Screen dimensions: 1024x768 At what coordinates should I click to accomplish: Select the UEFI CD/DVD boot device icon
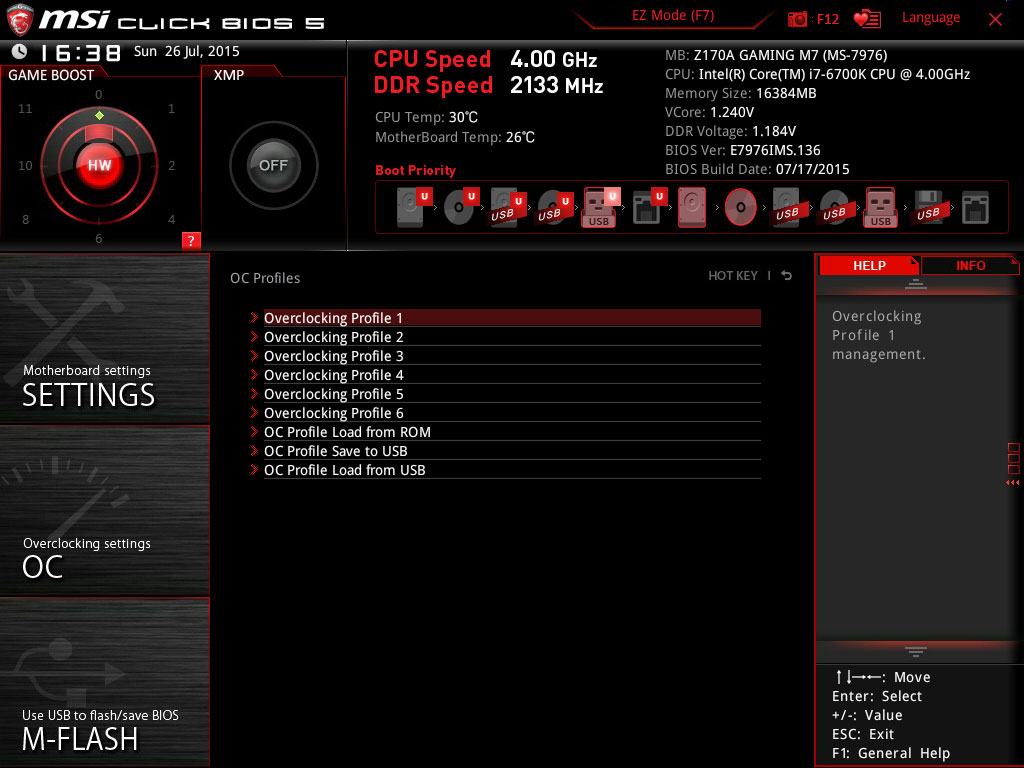pyautogui.click(x=461, y=207)
